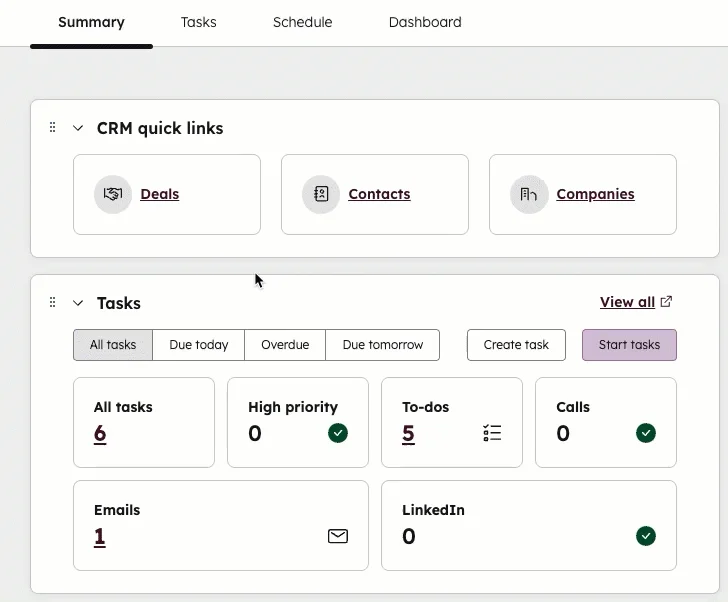728x602 pixels.
Task: Open the All tasks count of 6
Action: click(100, 433)
